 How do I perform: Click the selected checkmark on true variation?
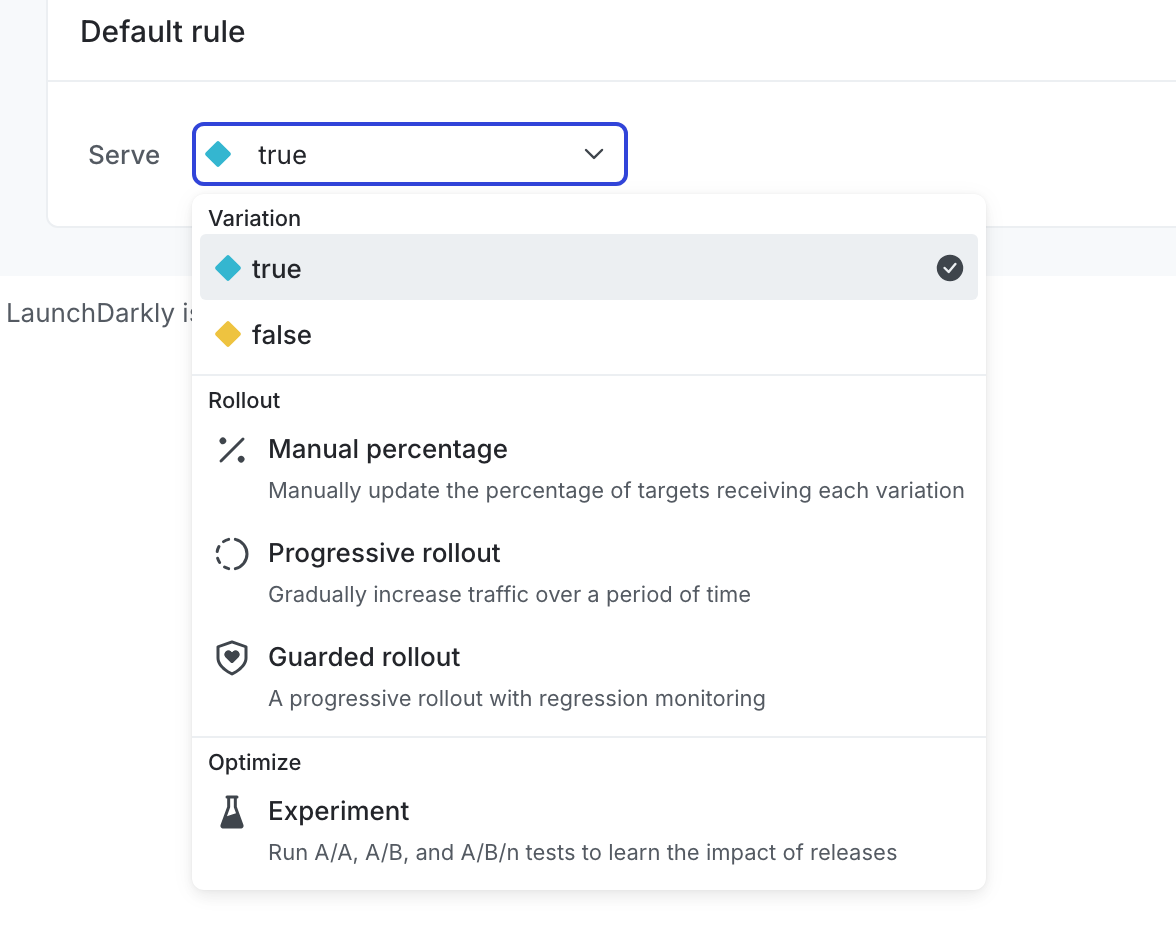(949, 268)
